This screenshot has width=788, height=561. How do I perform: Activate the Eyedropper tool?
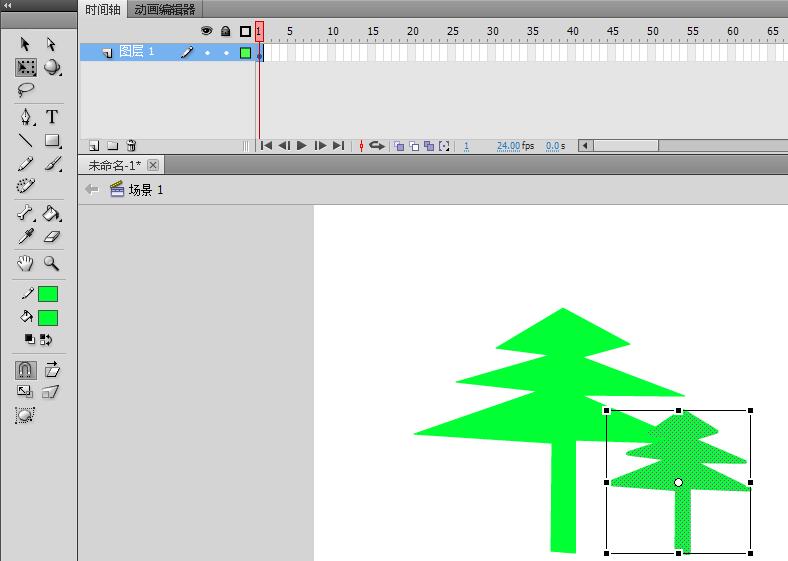pos(26,236)
